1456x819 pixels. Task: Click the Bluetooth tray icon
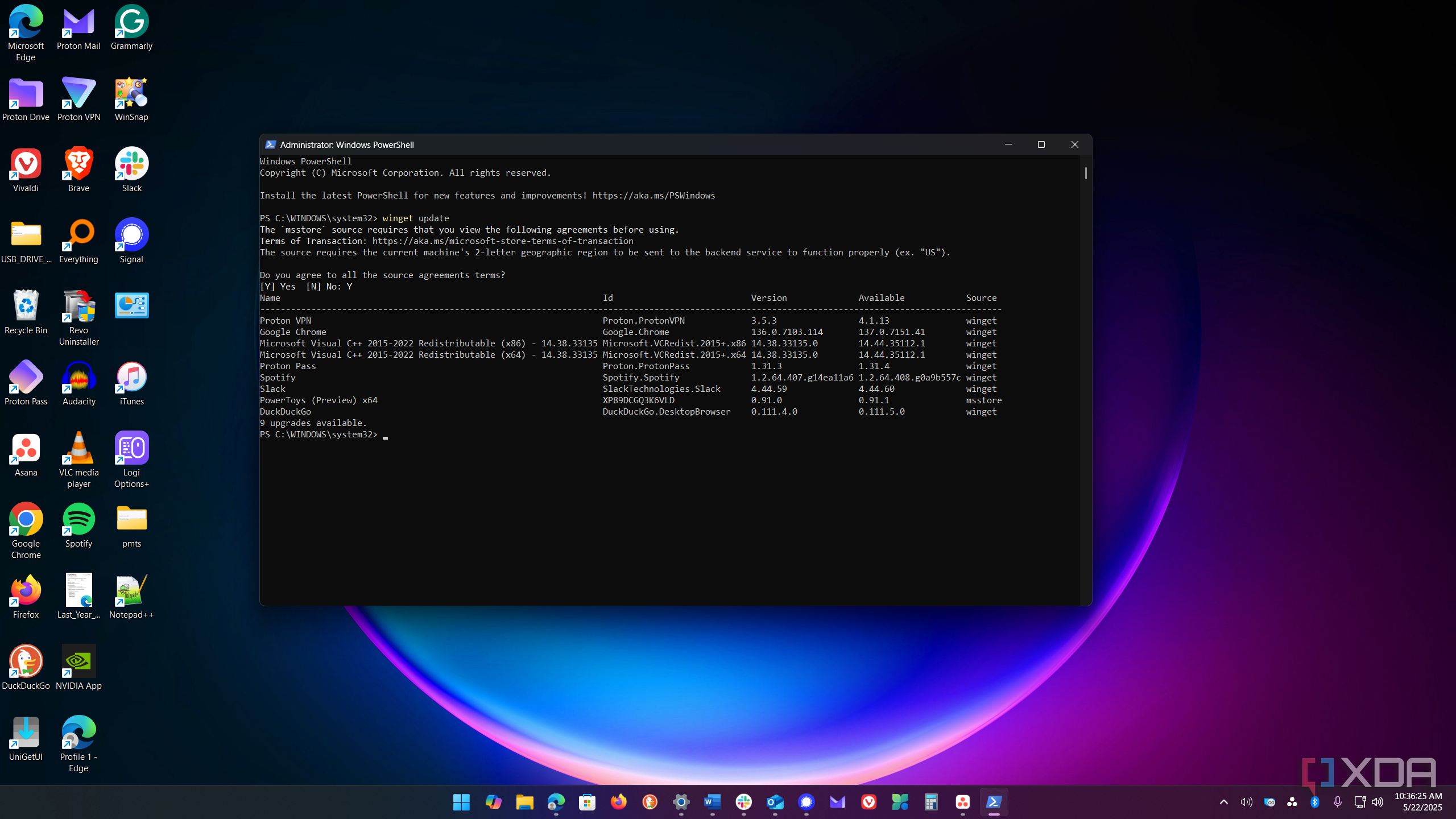(x=1315, y=802)
